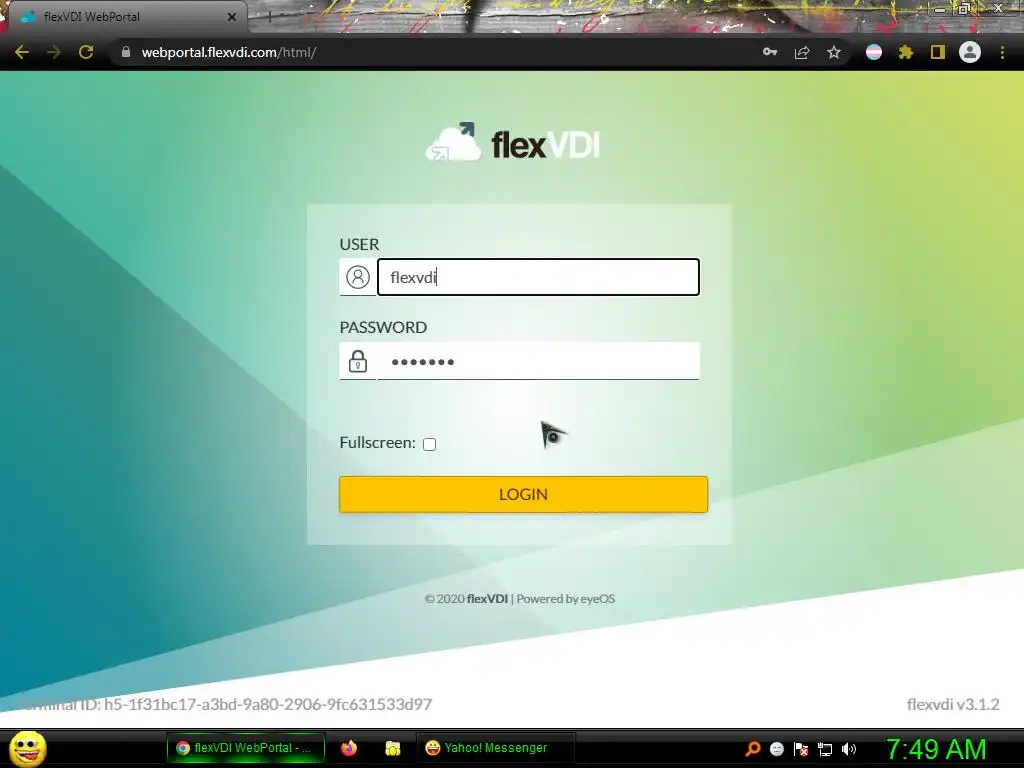Image resolution: width=1024 pixels, height=768 pixels.
Task: Bookmark this page with star icon
Action: [x=834, y=52]
